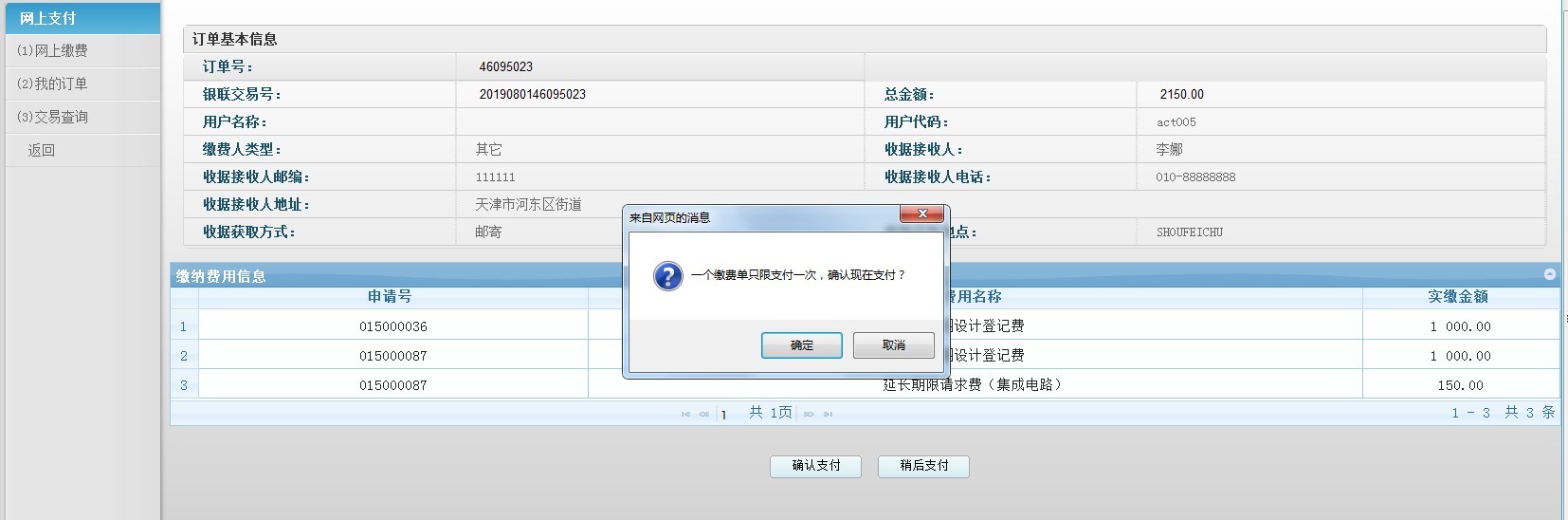Select row 3 with 延长期限请求费
Viewport: 1568px width, 520px height.
tap(972, 384)
